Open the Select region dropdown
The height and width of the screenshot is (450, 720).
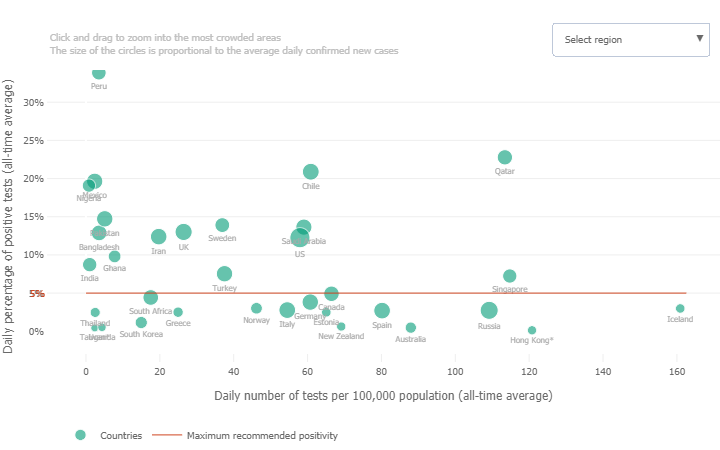point(630,40)
